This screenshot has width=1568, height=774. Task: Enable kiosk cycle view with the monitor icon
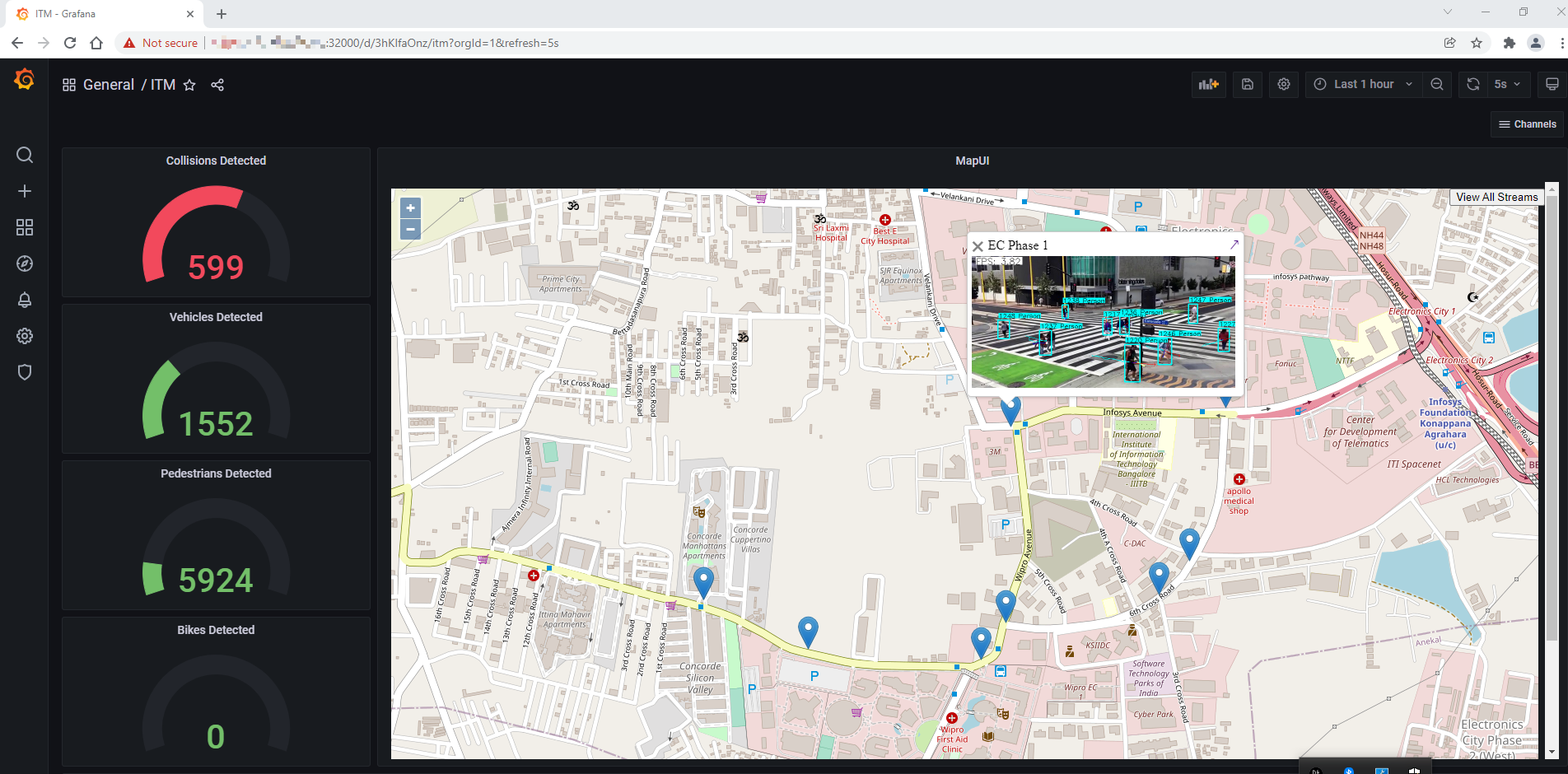click(x=1552, y=84)
